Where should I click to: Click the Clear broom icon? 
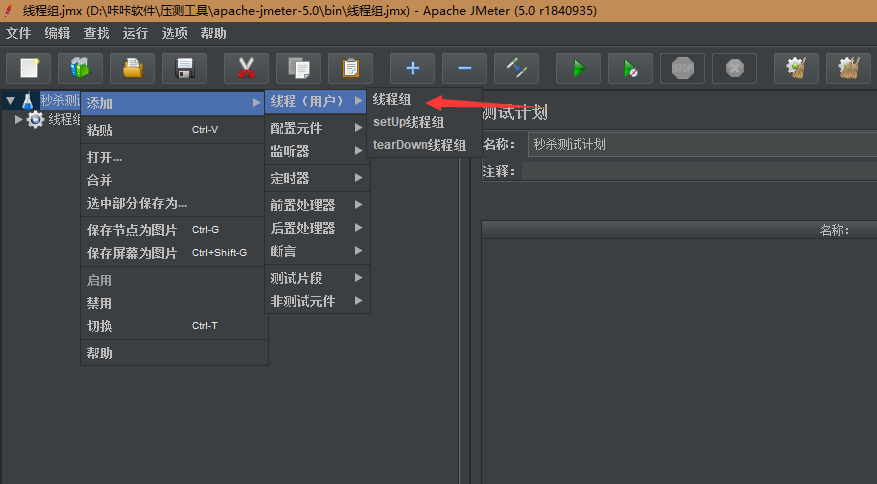pyautogui.click(x=796, y=68)
